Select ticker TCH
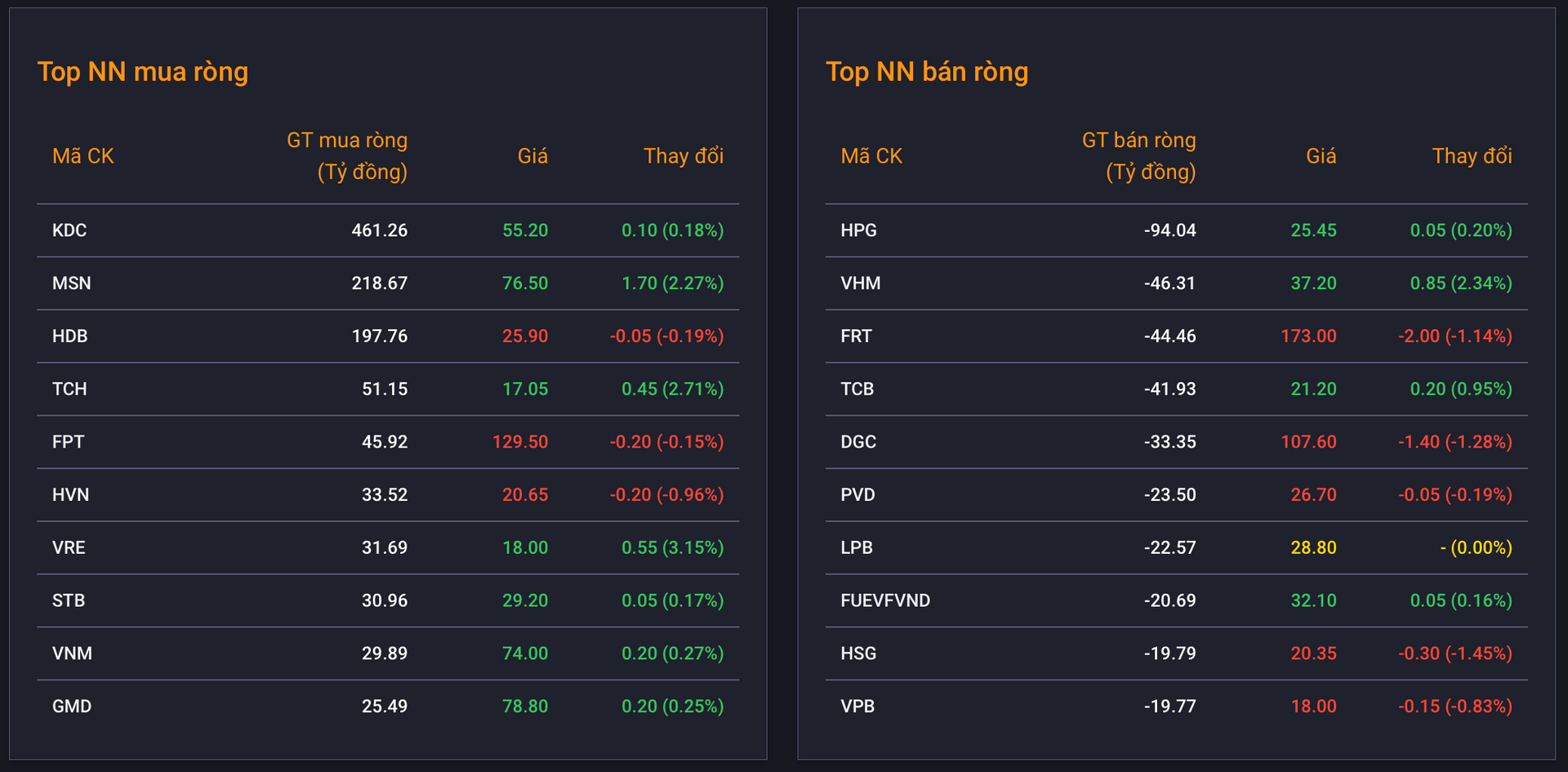Screen dimensions: 1568x772 pyautogui.click(x=69, y=389)
